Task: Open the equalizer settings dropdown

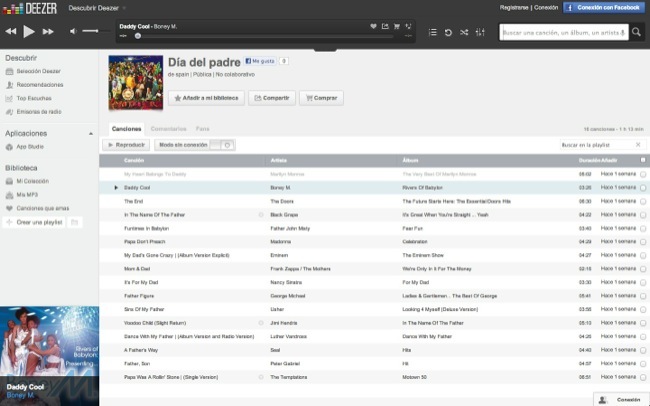Action: pos(483,32)
